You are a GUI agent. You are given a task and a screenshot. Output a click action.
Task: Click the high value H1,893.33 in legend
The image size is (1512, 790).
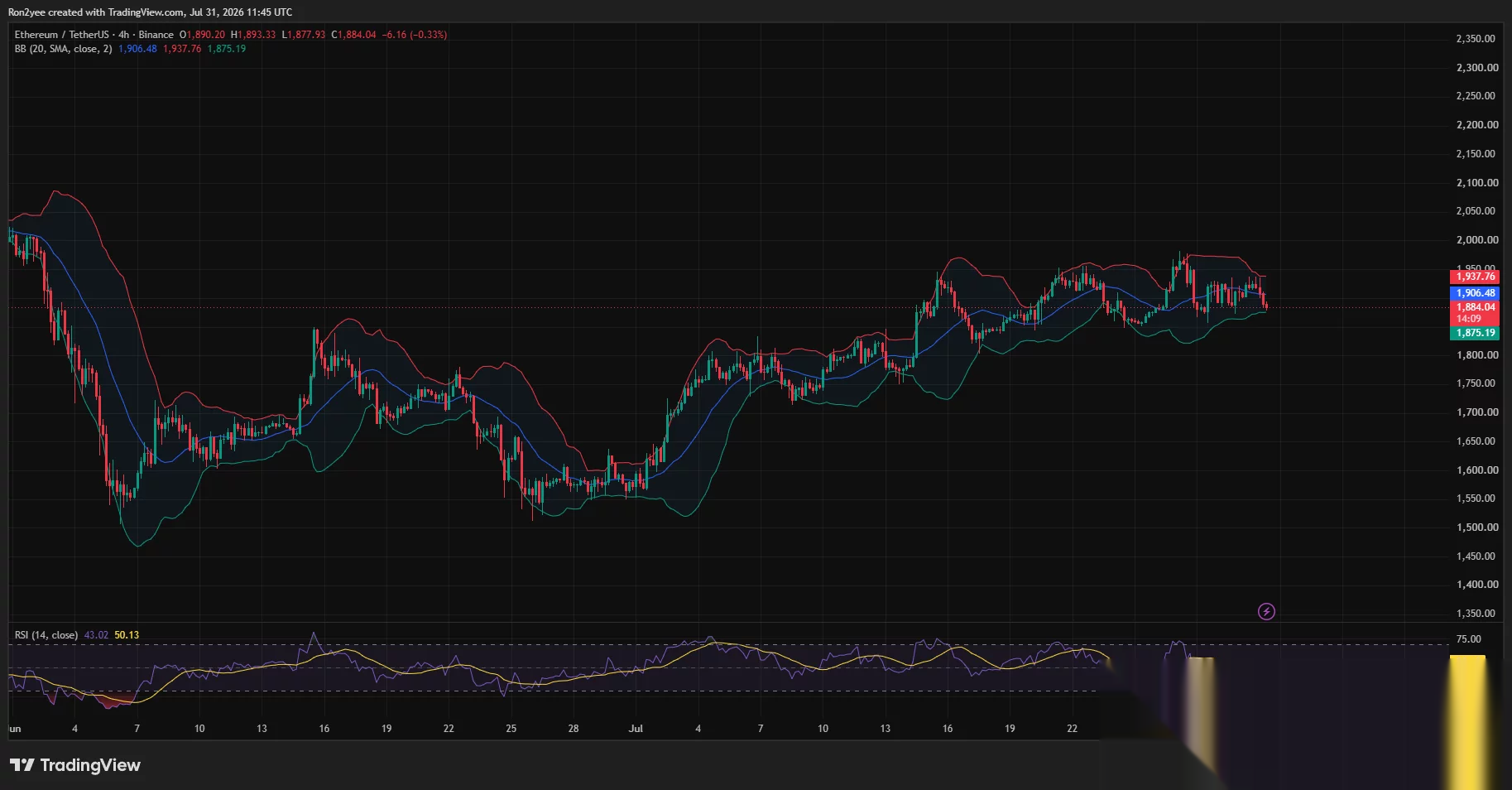point(253,35)
